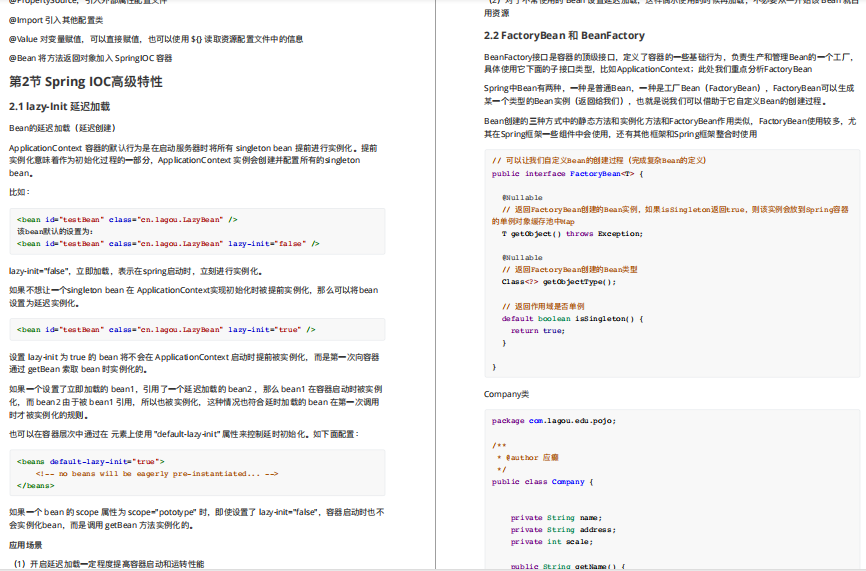Click the paragraph starting "ApplicationContext 容器的默认行为"
The width and height of the screenshot is (866, 571).
[193, 160]
